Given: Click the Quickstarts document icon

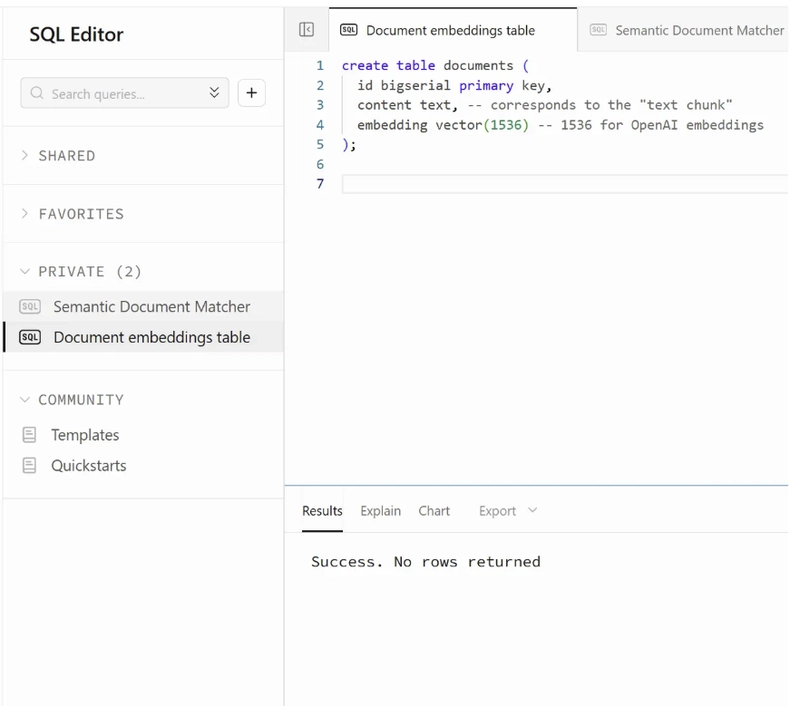Looking at the screenshot, I should point(30,466).
